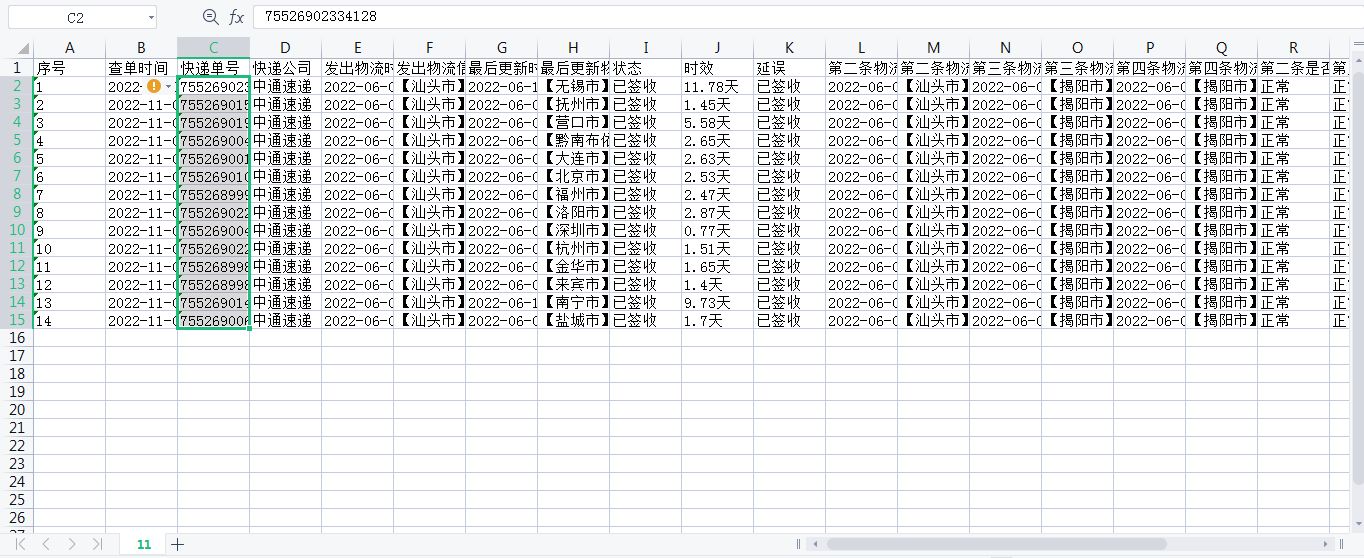Click the 【营口市】 cell
Screen dimensions: 1364x558
pos(573,122)
